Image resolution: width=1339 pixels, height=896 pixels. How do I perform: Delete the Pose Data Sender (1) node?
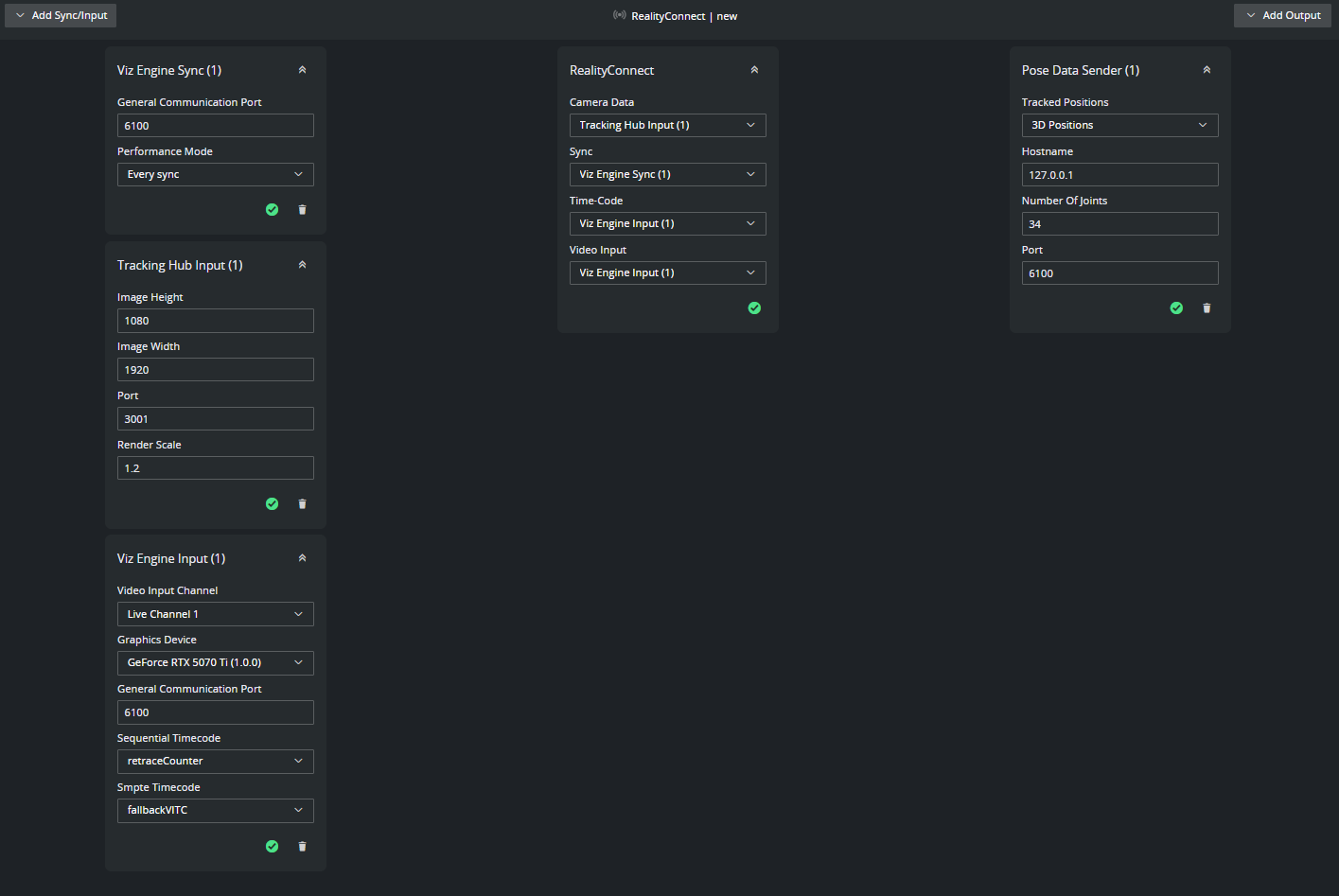coord(1207,308)
